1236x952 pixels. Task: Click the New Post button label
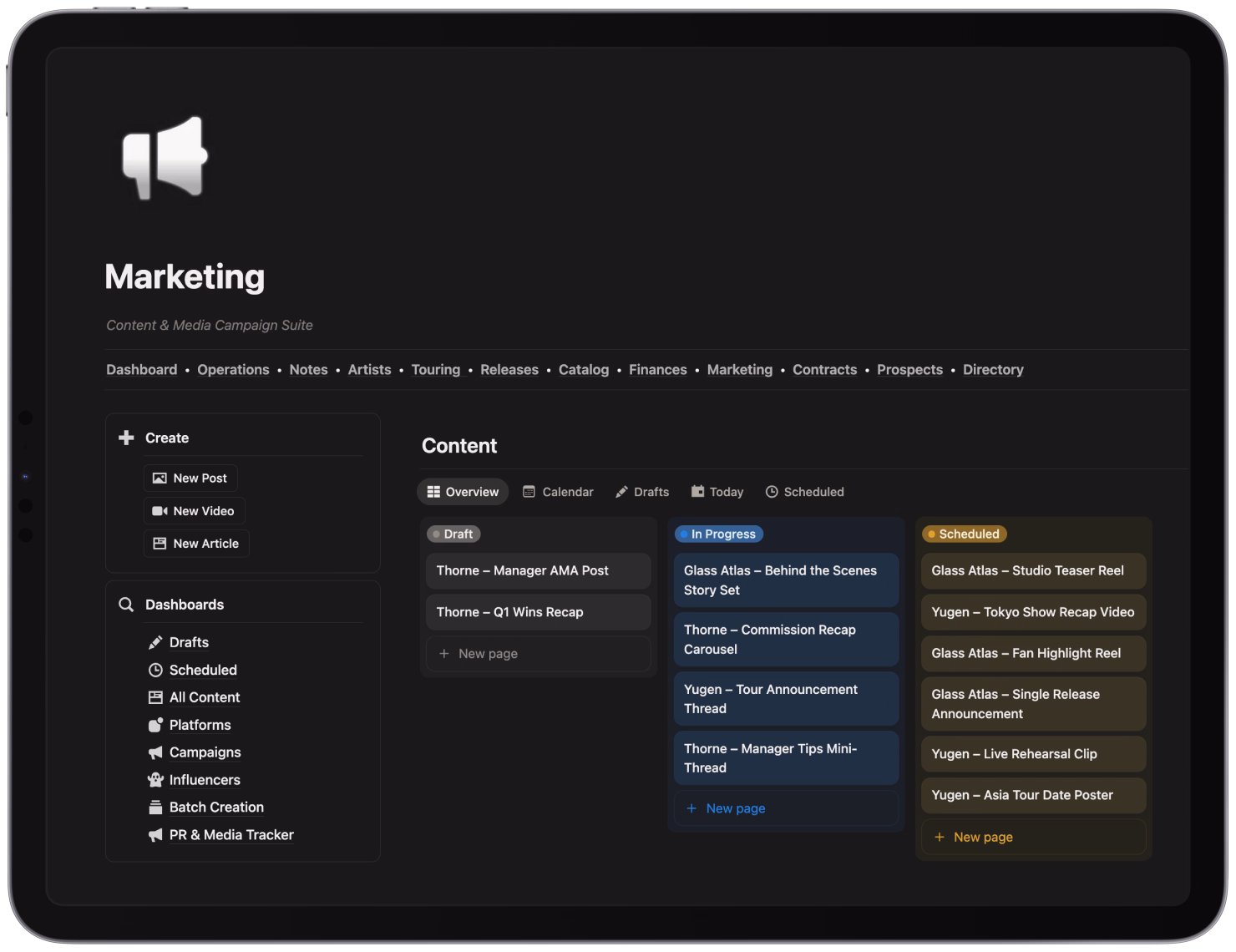pos(200,479)
